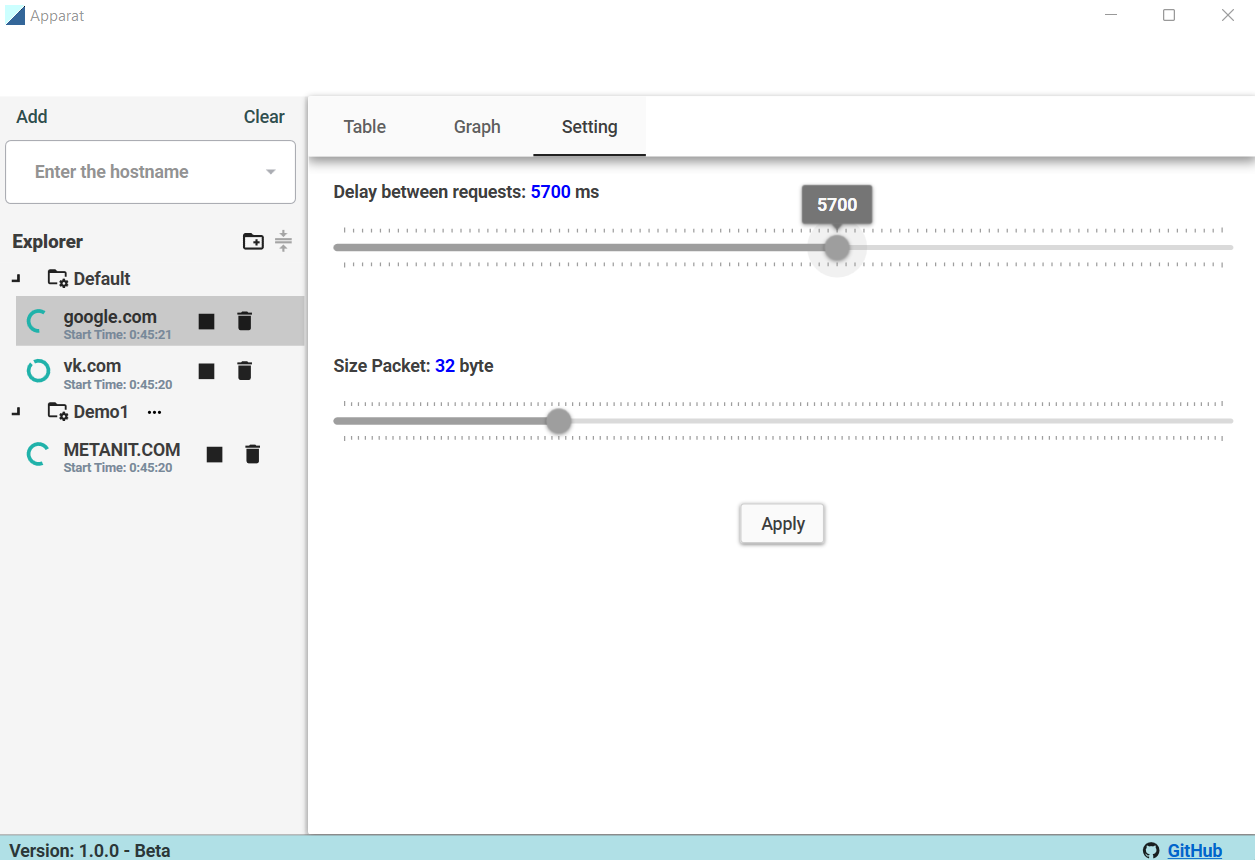The width and height of the screenshot is (1255, 860).
Task: Open the hostname suggestions dropdown
Action: tap(270, 171)
